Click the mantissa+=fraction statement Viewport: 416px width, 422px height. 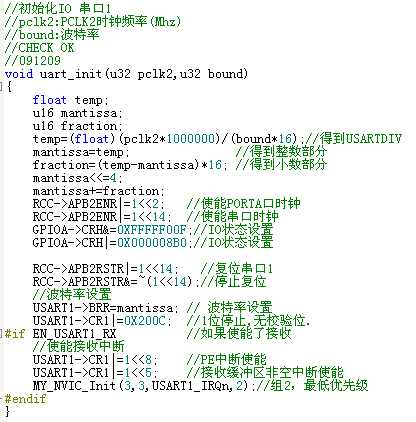[x=98, y=191]
